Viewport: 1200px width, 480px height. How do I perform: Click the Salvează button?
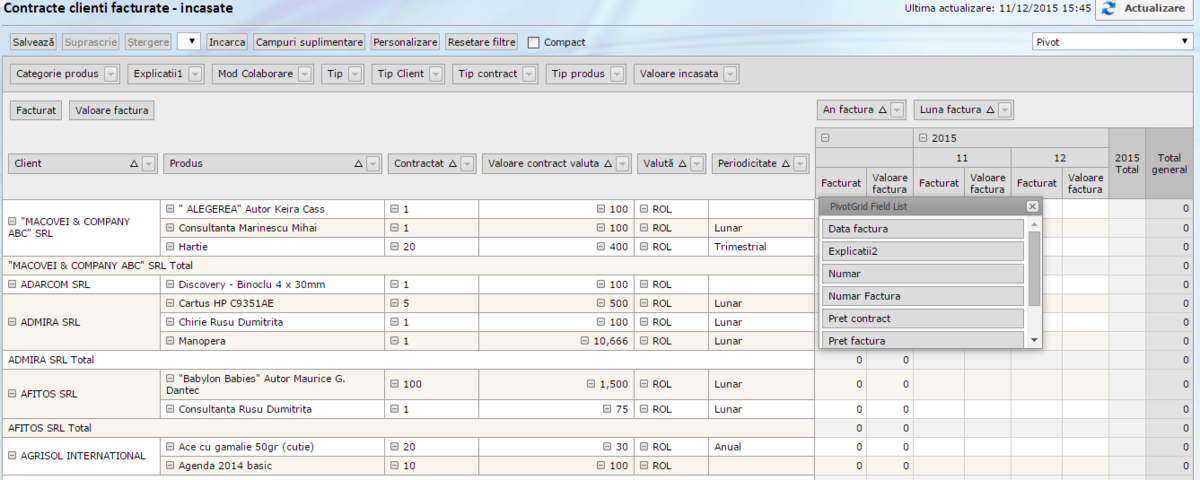click(34, 43)
